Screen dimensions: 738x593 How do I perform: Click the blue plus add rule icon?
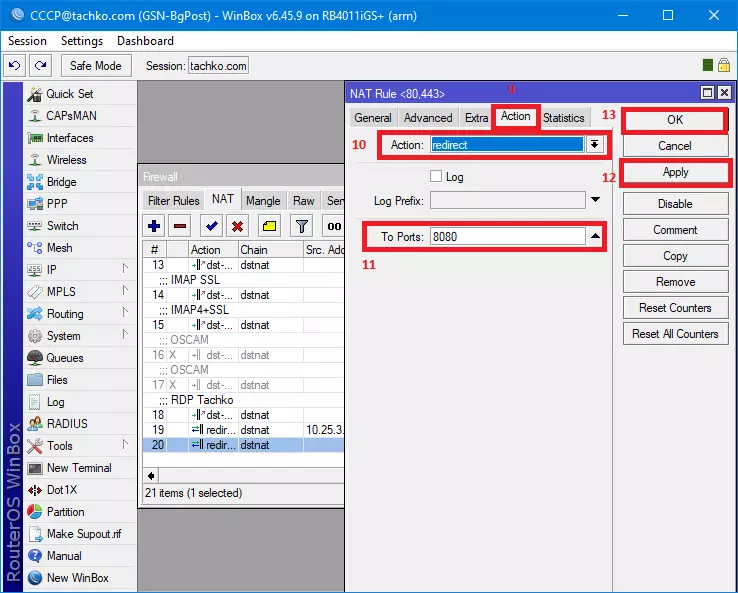(154, 226)
